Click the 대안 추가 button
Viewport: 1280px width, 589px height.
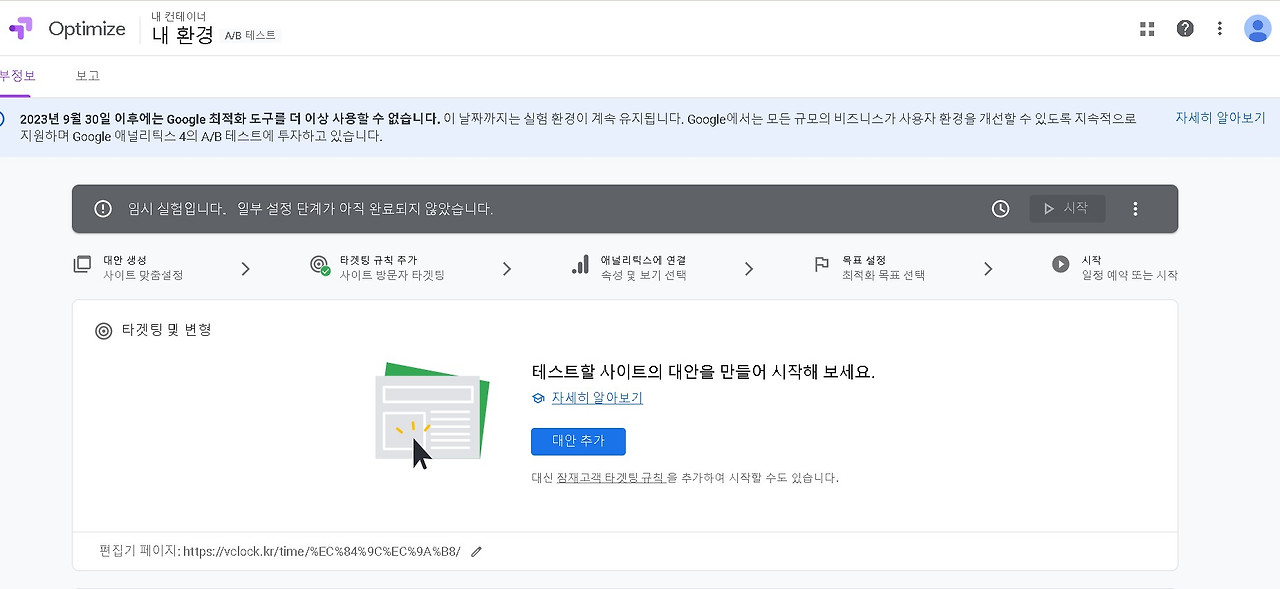[x=578, y=441]
